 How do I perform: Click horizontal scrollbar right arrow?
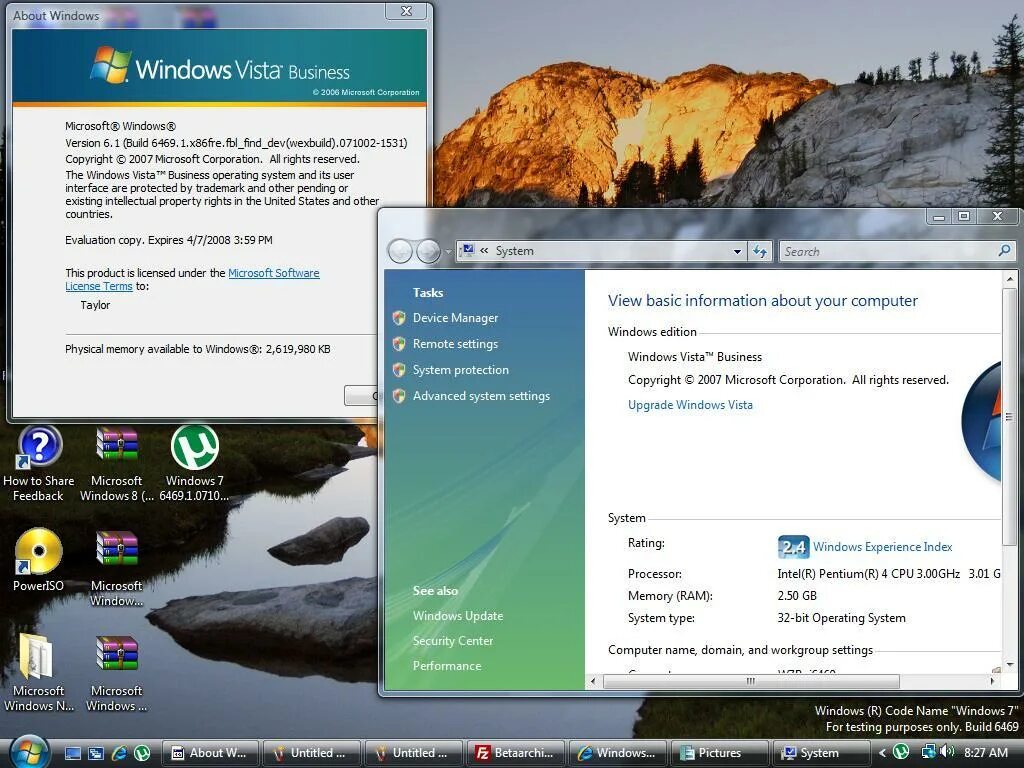(x=993, y=681)
